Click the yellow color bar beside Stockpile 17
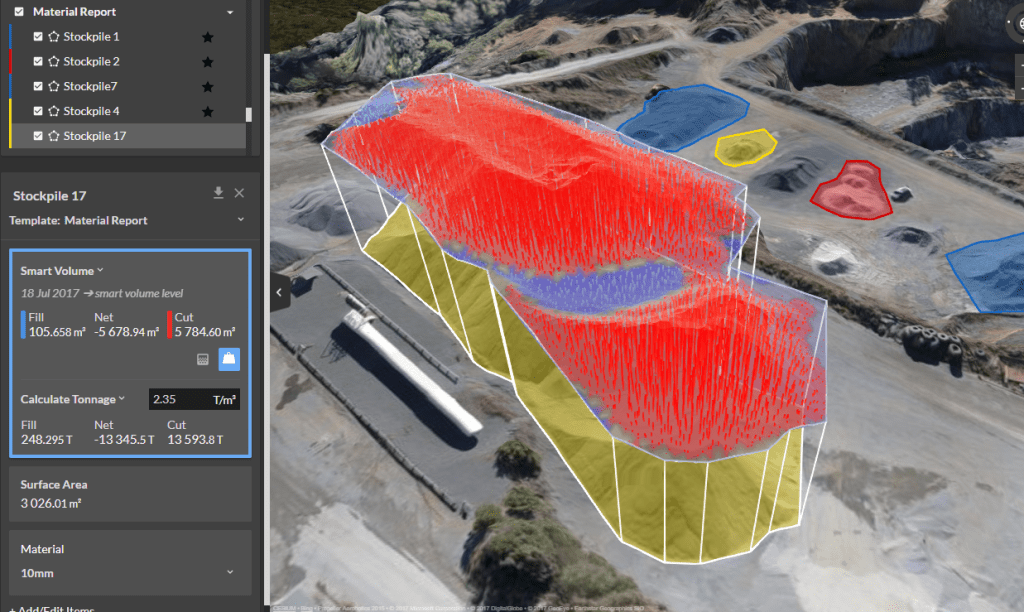Screen dimensions: 1024x612 [x=8, y=136]
